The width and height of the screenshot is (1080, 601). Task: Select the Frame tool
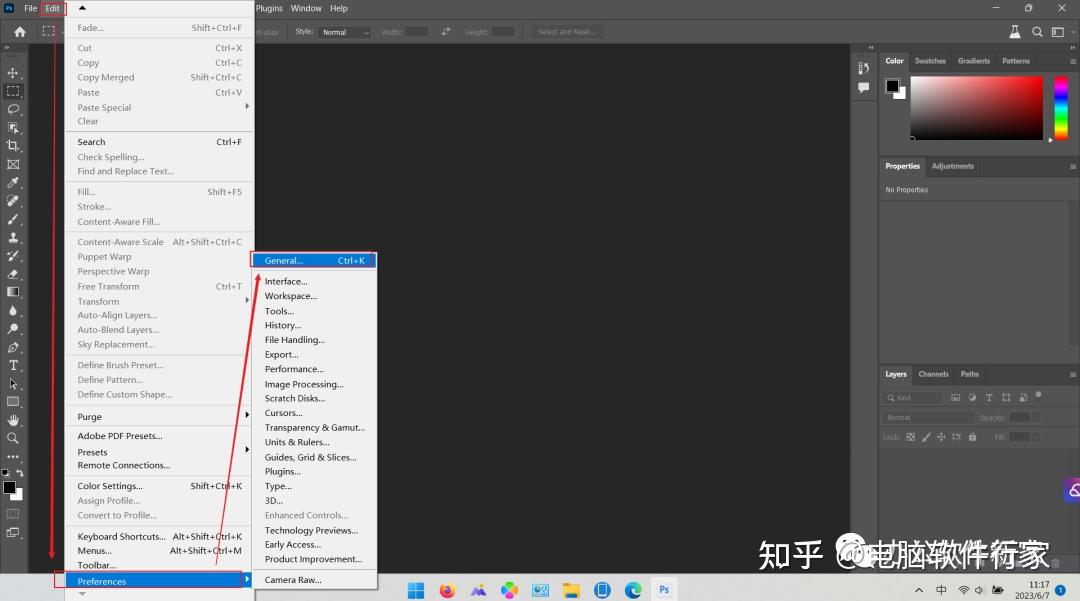point(13,165)
